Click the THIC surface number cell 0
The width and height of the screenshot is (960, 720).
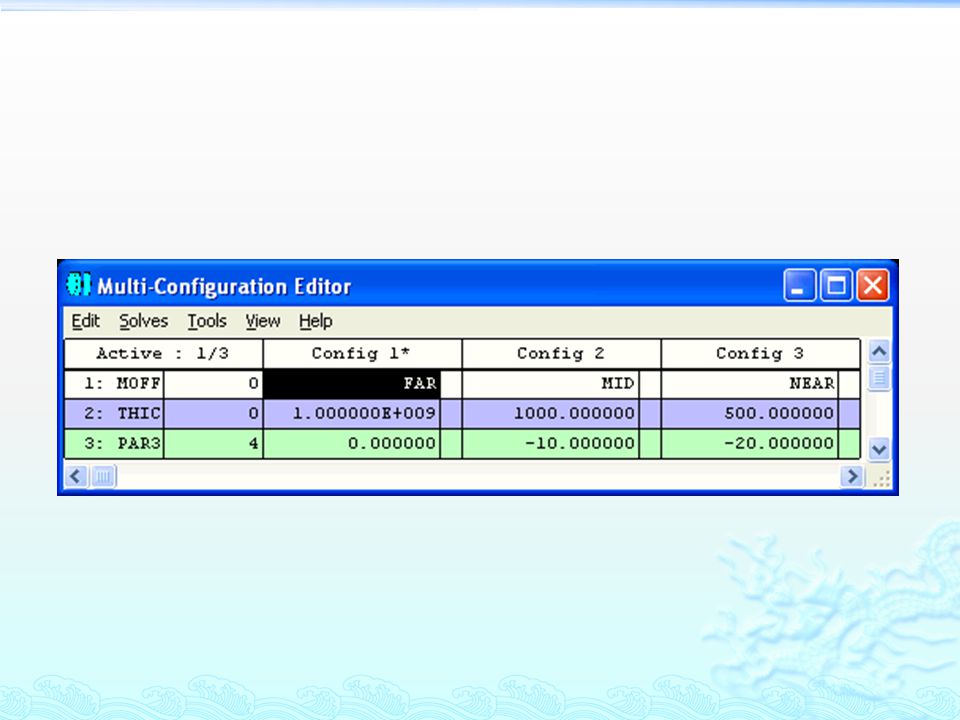213,413
